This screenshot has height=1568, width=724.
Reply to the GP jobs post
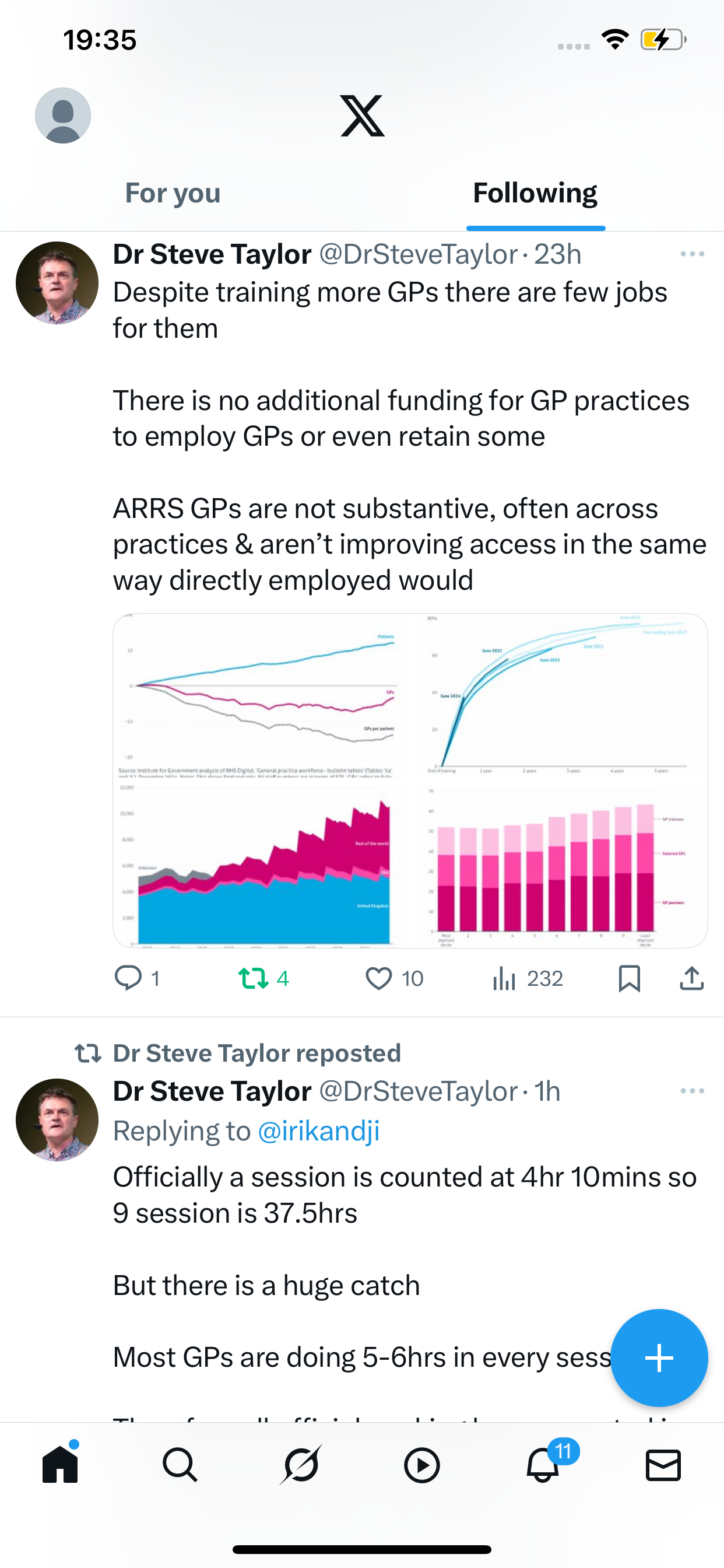point(128,978)
